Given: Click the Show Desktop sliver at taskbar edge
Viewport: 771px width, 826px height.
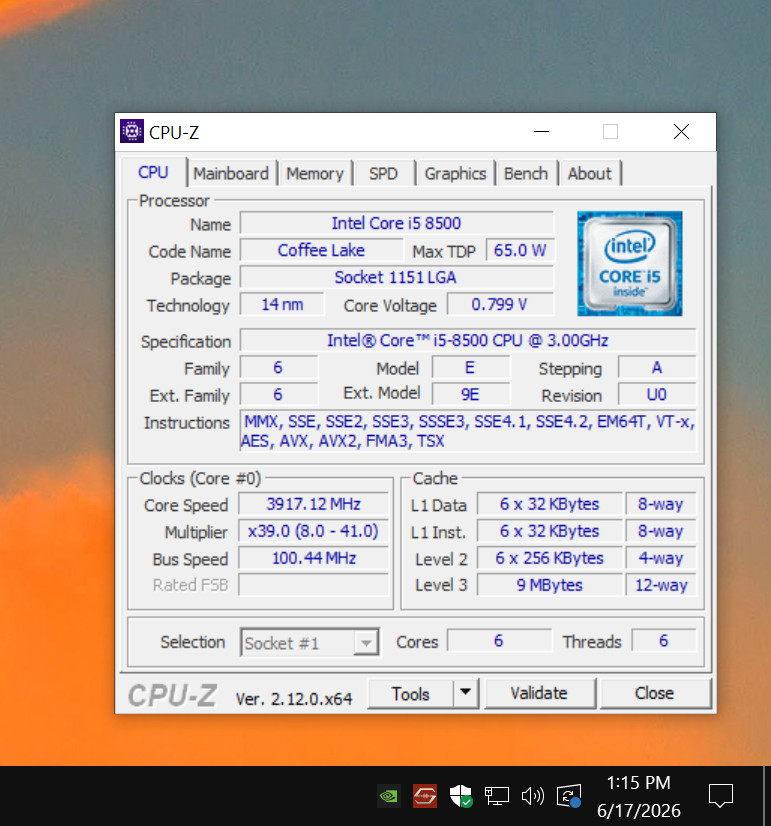Looking at the screenshot, I should pos(767,796).
